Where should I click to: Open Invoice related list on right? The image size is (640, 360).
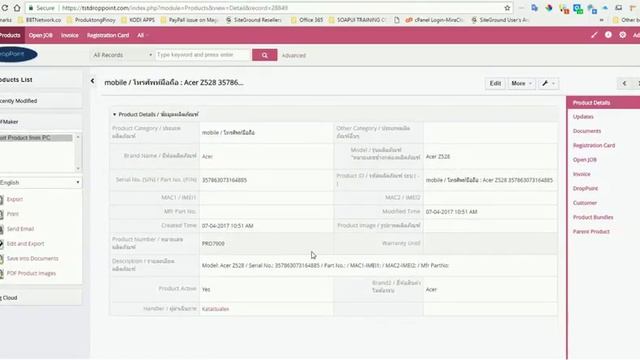[581, 174]
